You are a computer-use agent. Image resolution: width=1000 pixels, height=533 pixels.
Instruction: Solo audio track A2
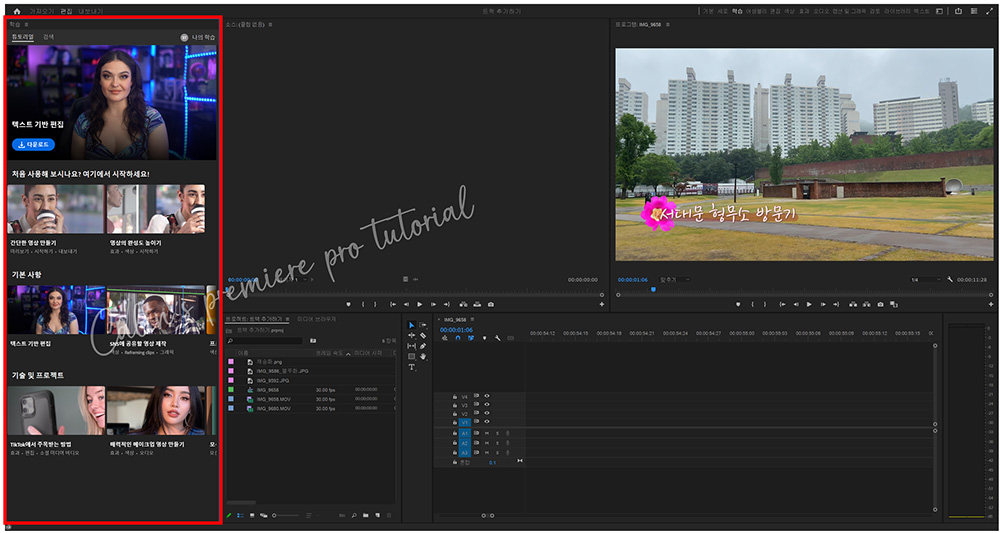tap(497, 443)
